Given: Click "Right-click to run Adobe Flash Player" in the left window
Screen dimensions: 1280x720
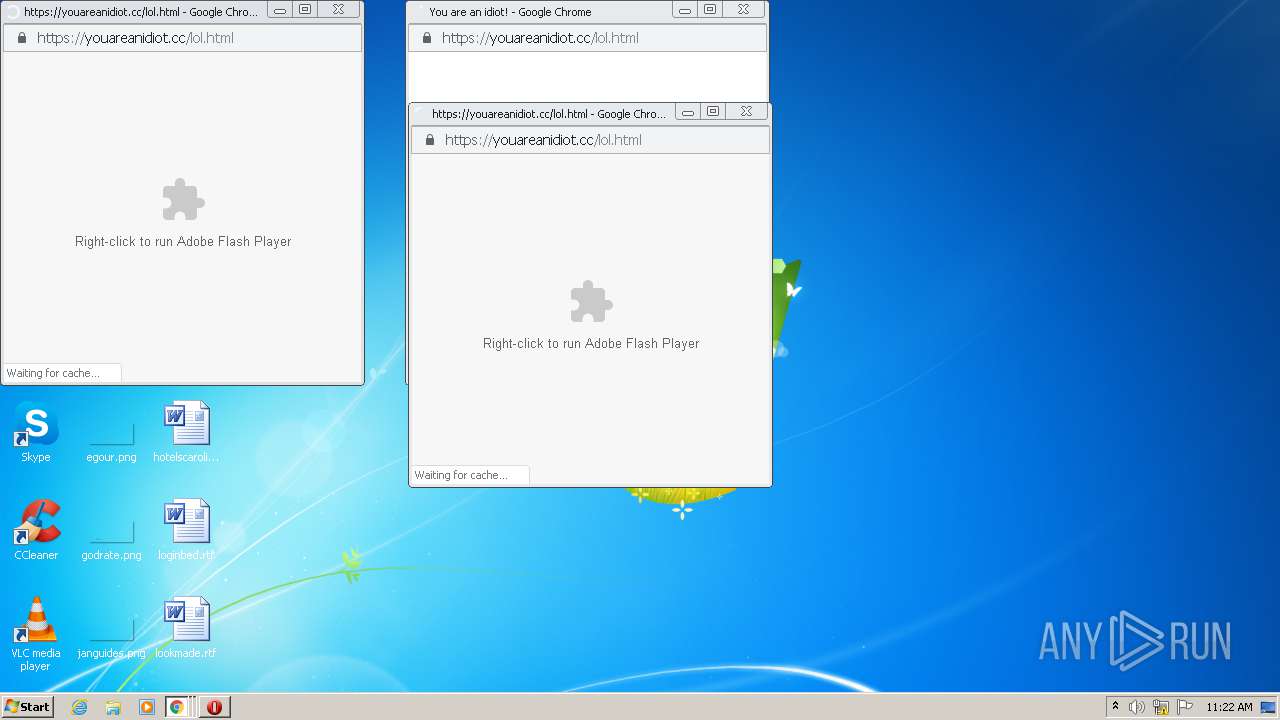Looking at the screenshot, I should (x=183, y=242).
